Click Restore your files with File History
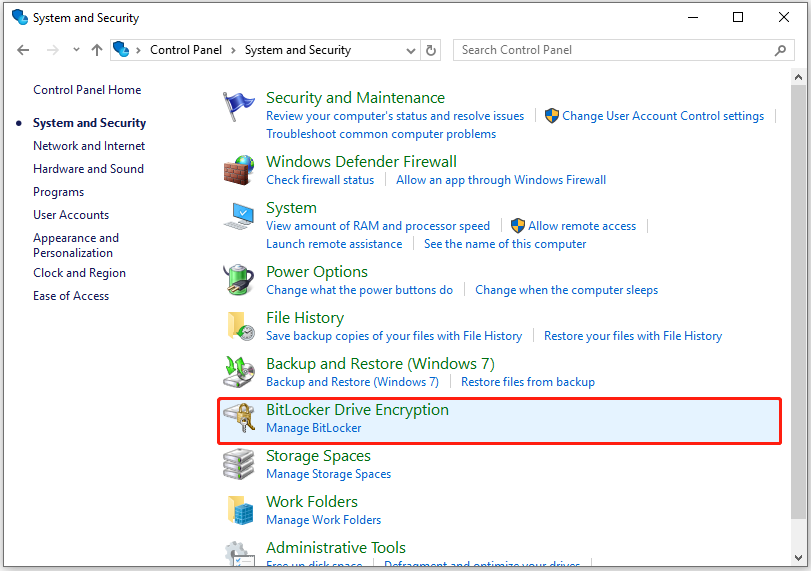 click(x=633, y=336)
